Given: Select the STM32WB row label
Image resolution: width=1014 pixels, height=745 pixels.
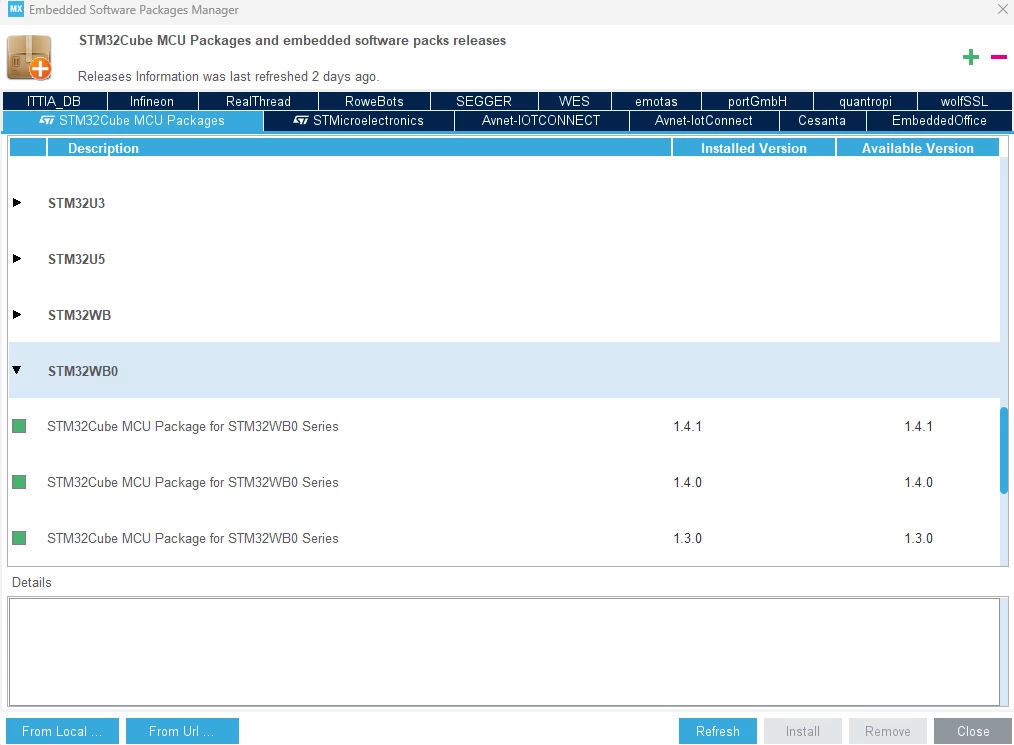Looking at the screenshot, I should (80, 315).
